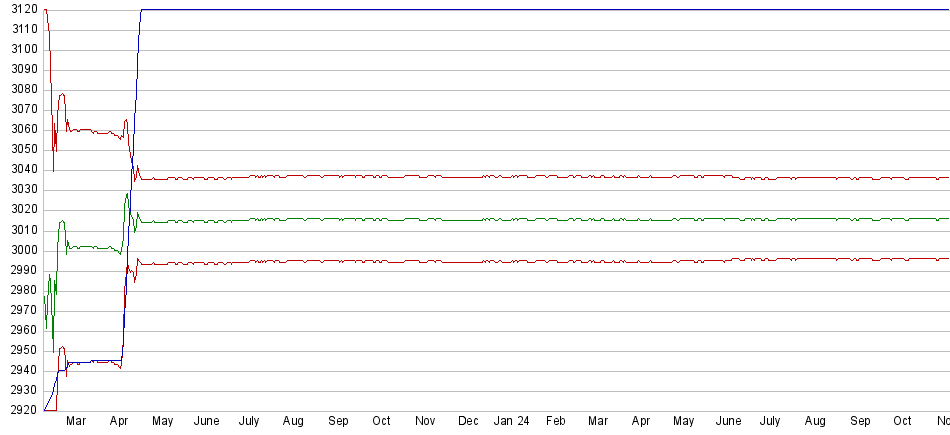The image size is (950, 435).
Task: Click the flat top line at 3120 above 'Nov'
Action: 425,9
